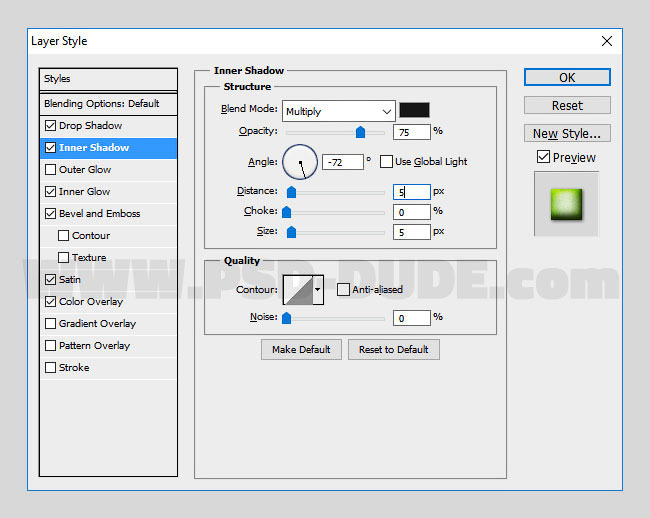Uncheck the Inner Glow checkbox

coord(51,191)
